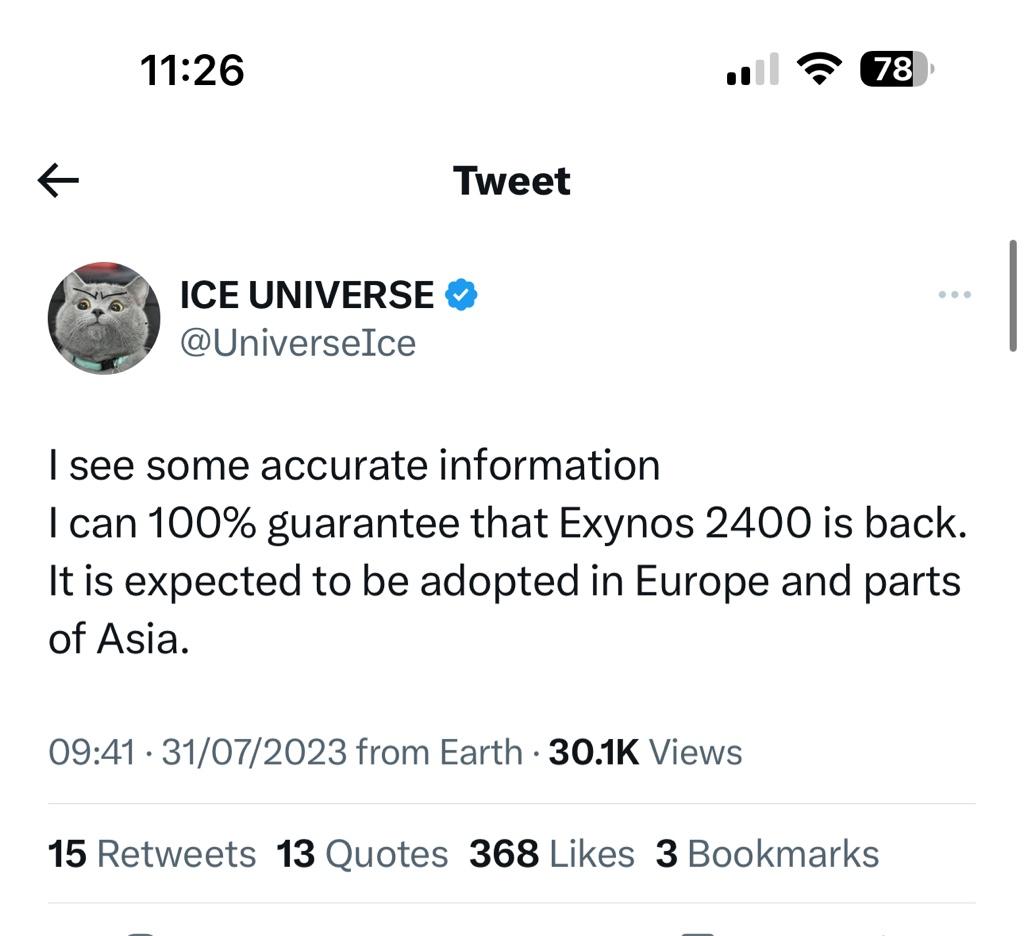Click the tweet text about Exynos 2400
Screen dimensions: 1024x936
coord(508,551)
